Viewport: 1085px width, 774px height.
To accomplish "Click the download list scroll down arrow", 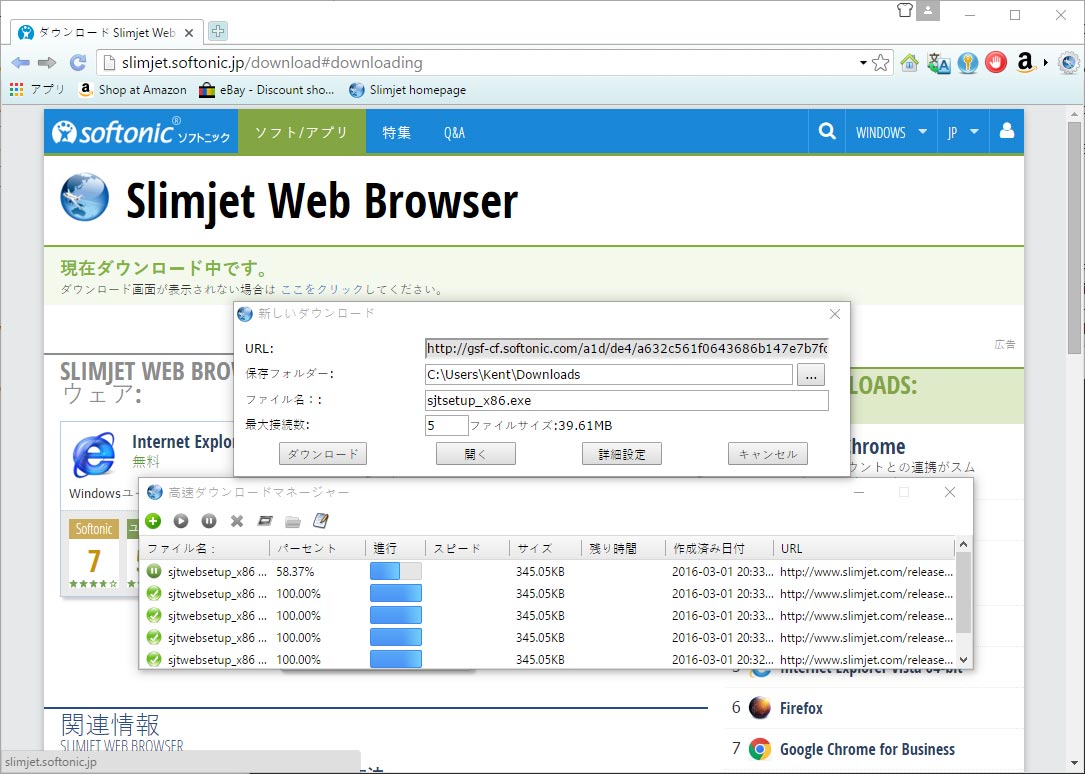I will click(x=963, y=660).
